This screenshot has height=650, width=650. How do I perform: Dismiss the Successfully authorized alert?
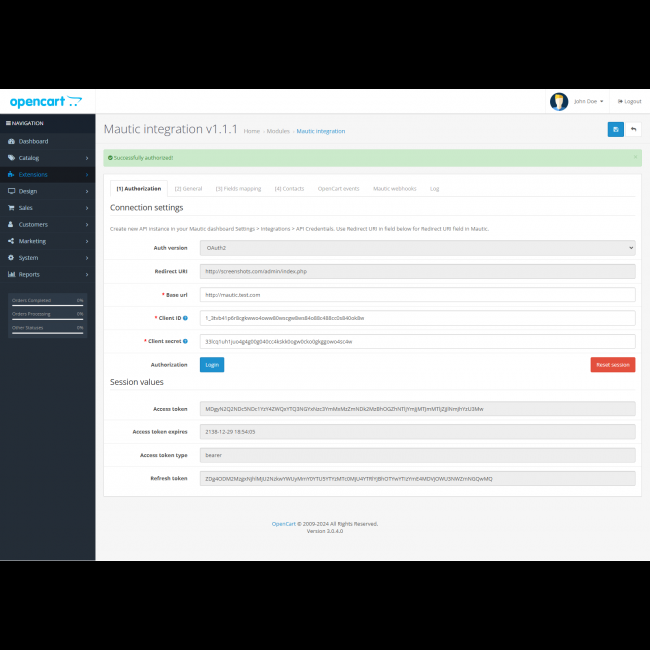tap(634, 157)
